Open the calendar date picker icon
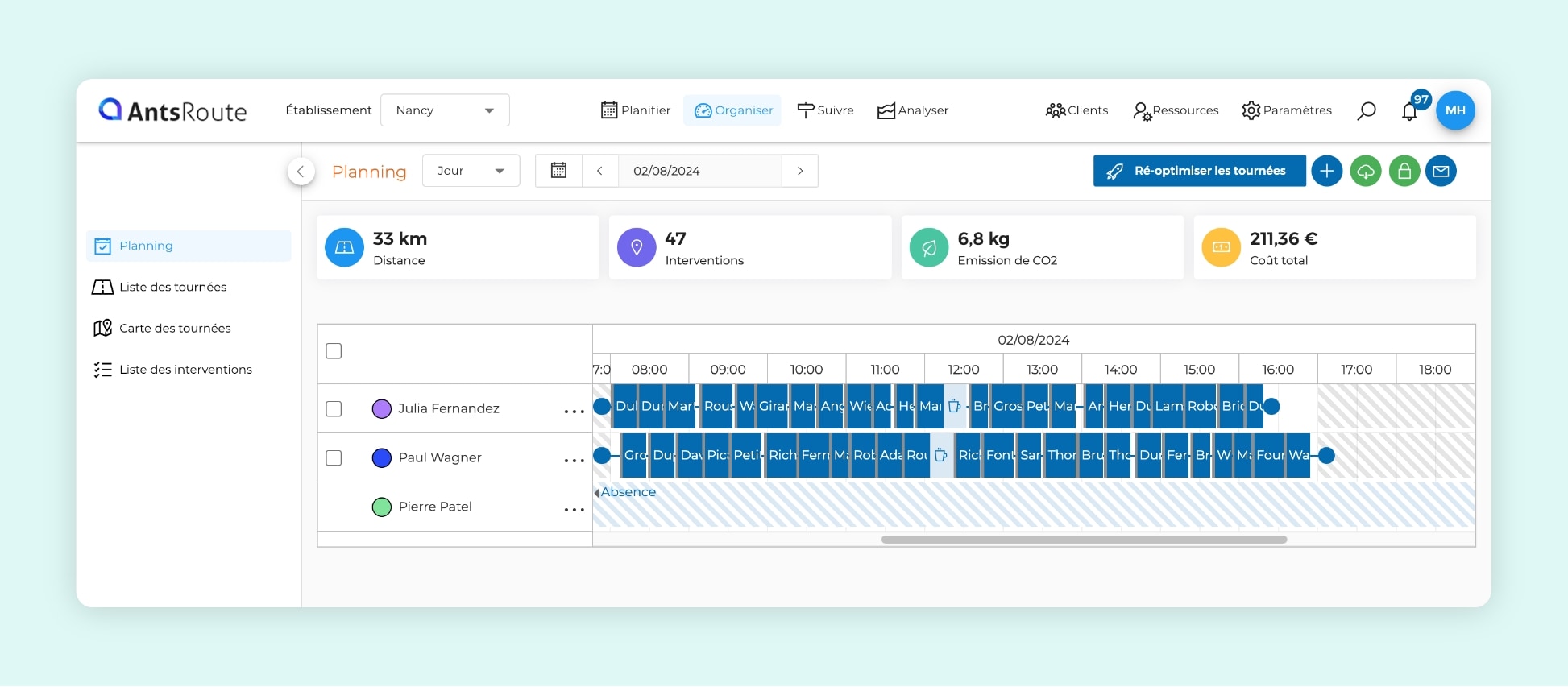 [x=558, y=171]
